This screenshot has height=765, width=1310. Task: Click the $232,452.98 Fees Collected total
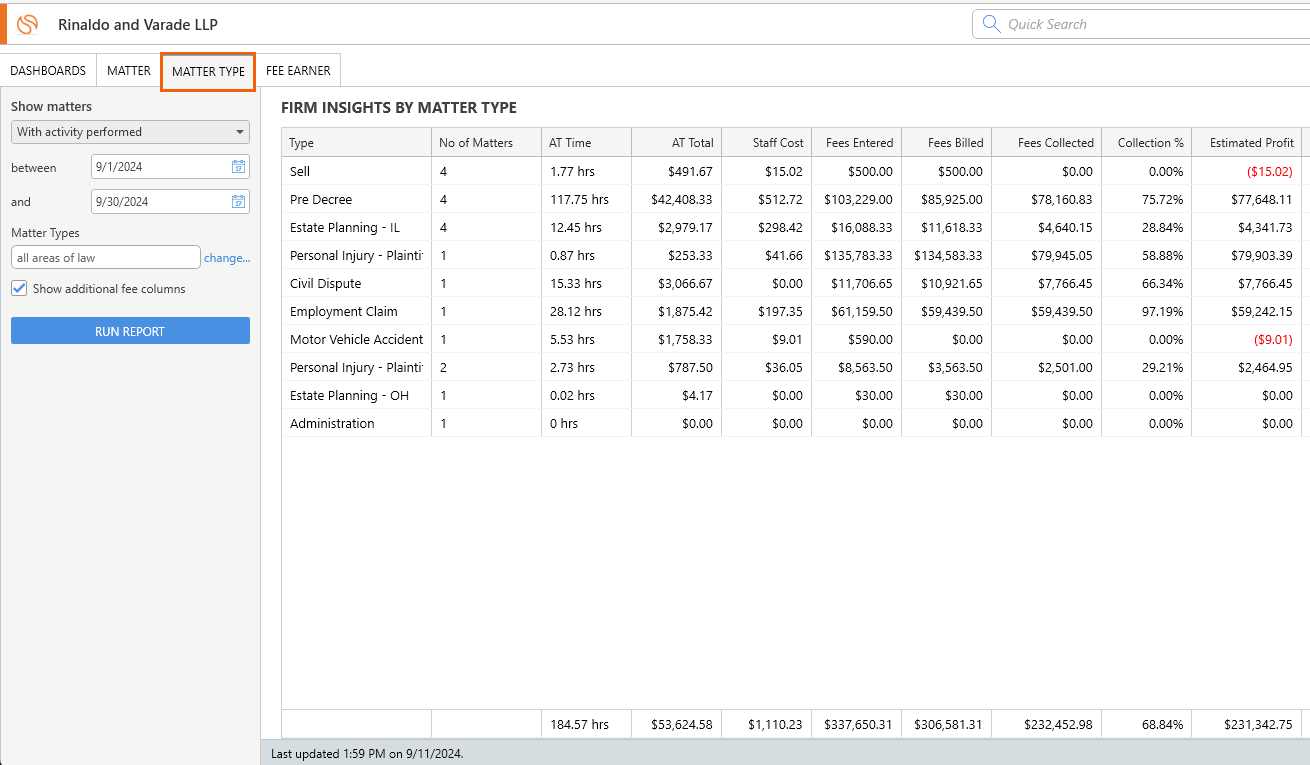pos(1046,724)
